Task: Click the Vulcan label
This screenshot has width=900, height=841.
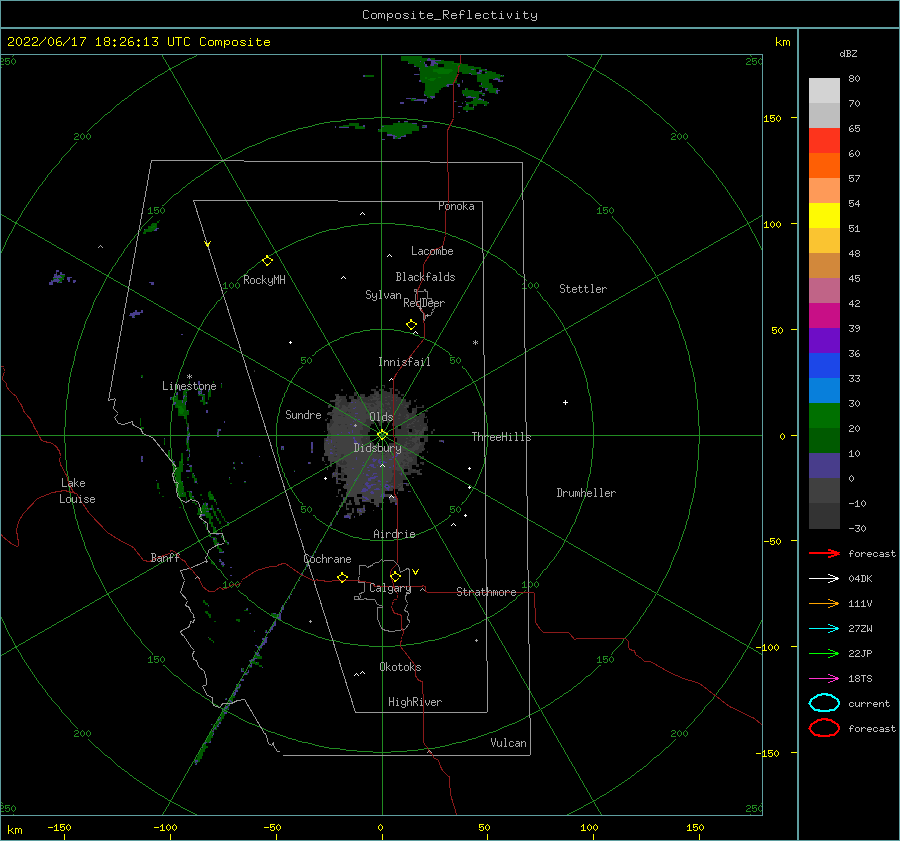Action: click(509, 743)
